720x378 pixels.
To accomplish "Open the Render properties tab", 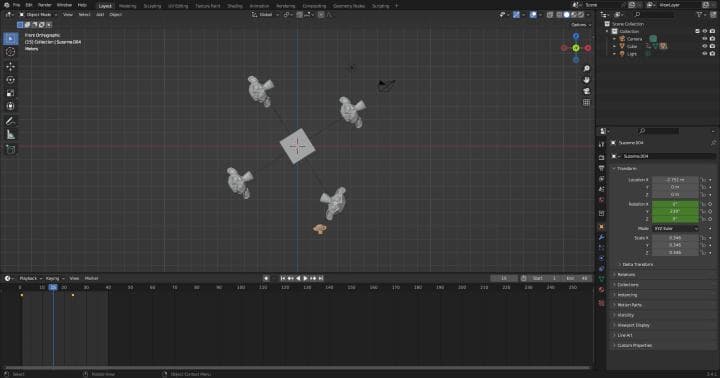I will [x=602, y=158].
